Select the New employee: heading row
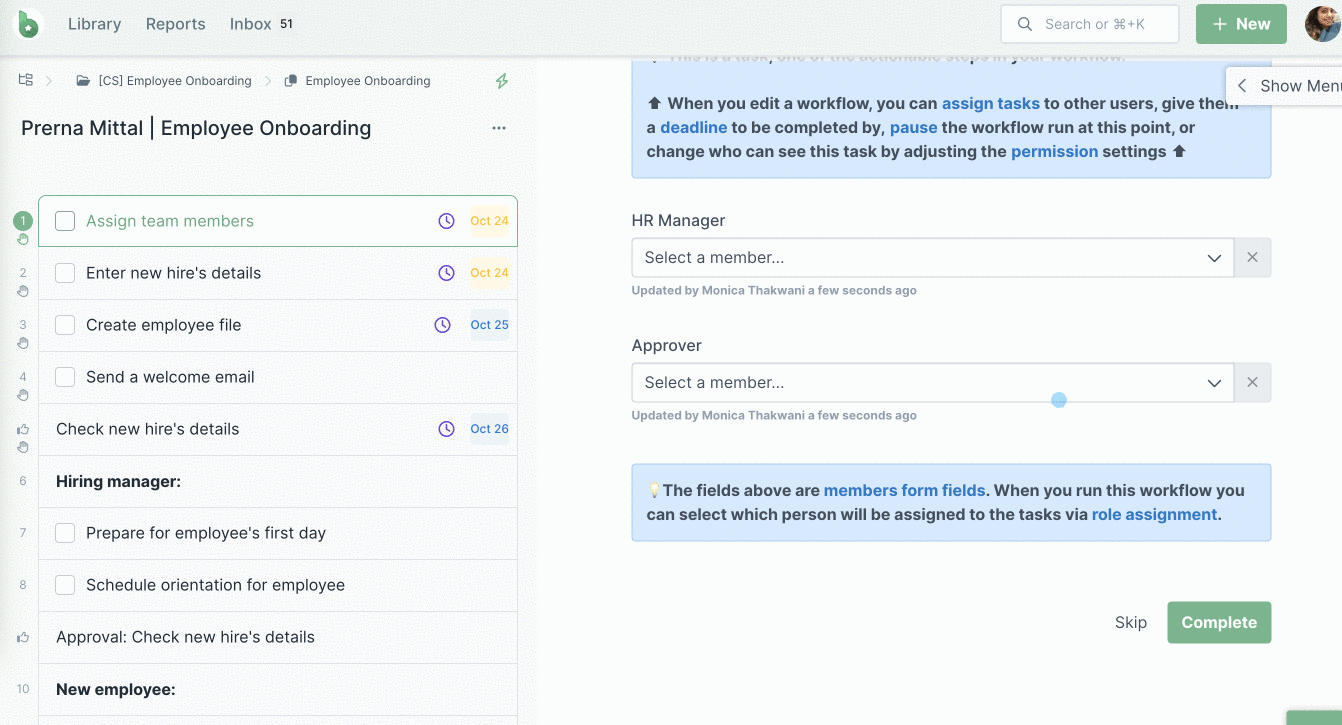This screenshot has height=725, width=1342. tap(278, 689)
